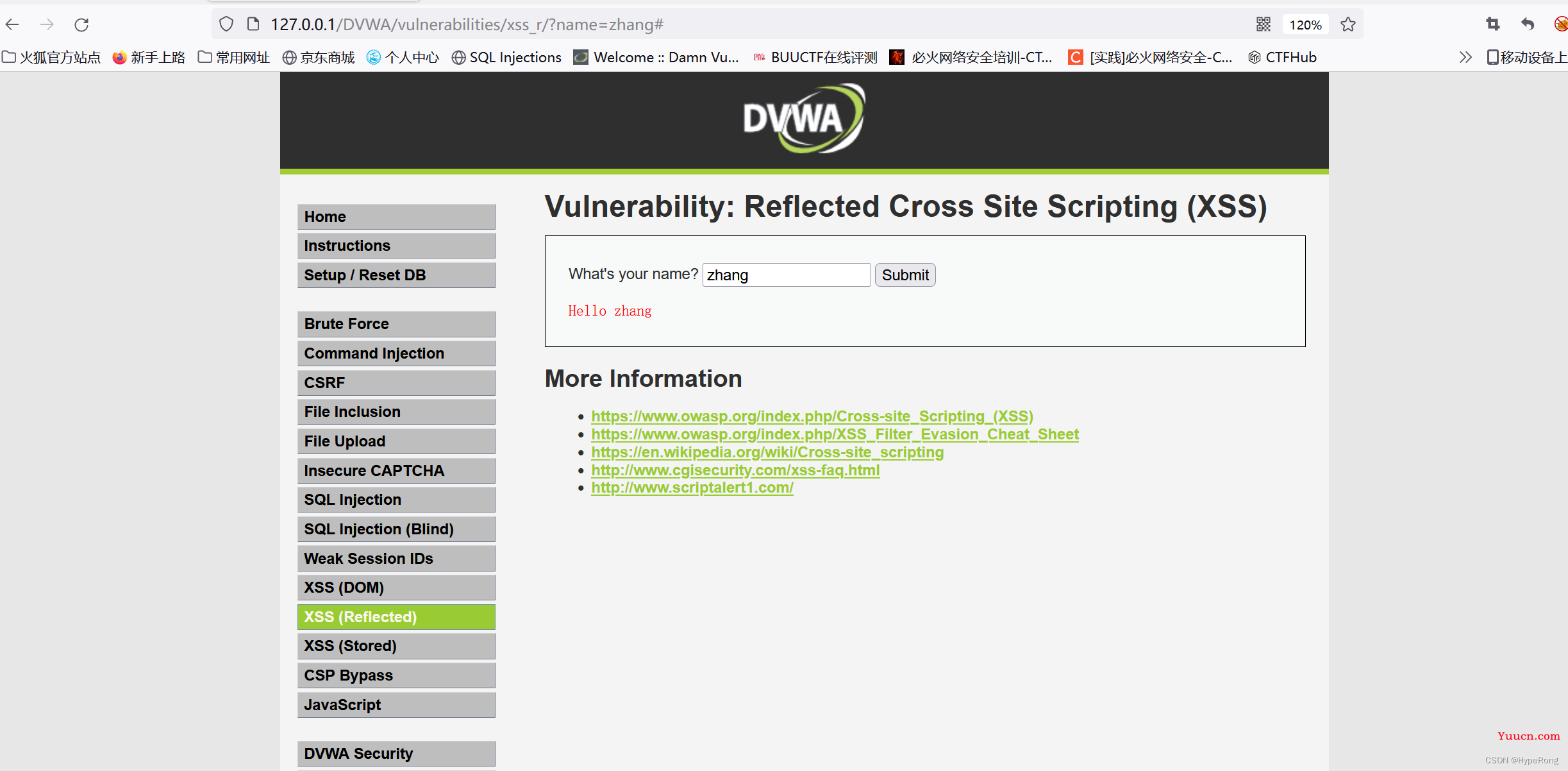Viewport: 1568px width, 771px height.
Task: Open the 京东商城 bookmark
Action: 319,57
